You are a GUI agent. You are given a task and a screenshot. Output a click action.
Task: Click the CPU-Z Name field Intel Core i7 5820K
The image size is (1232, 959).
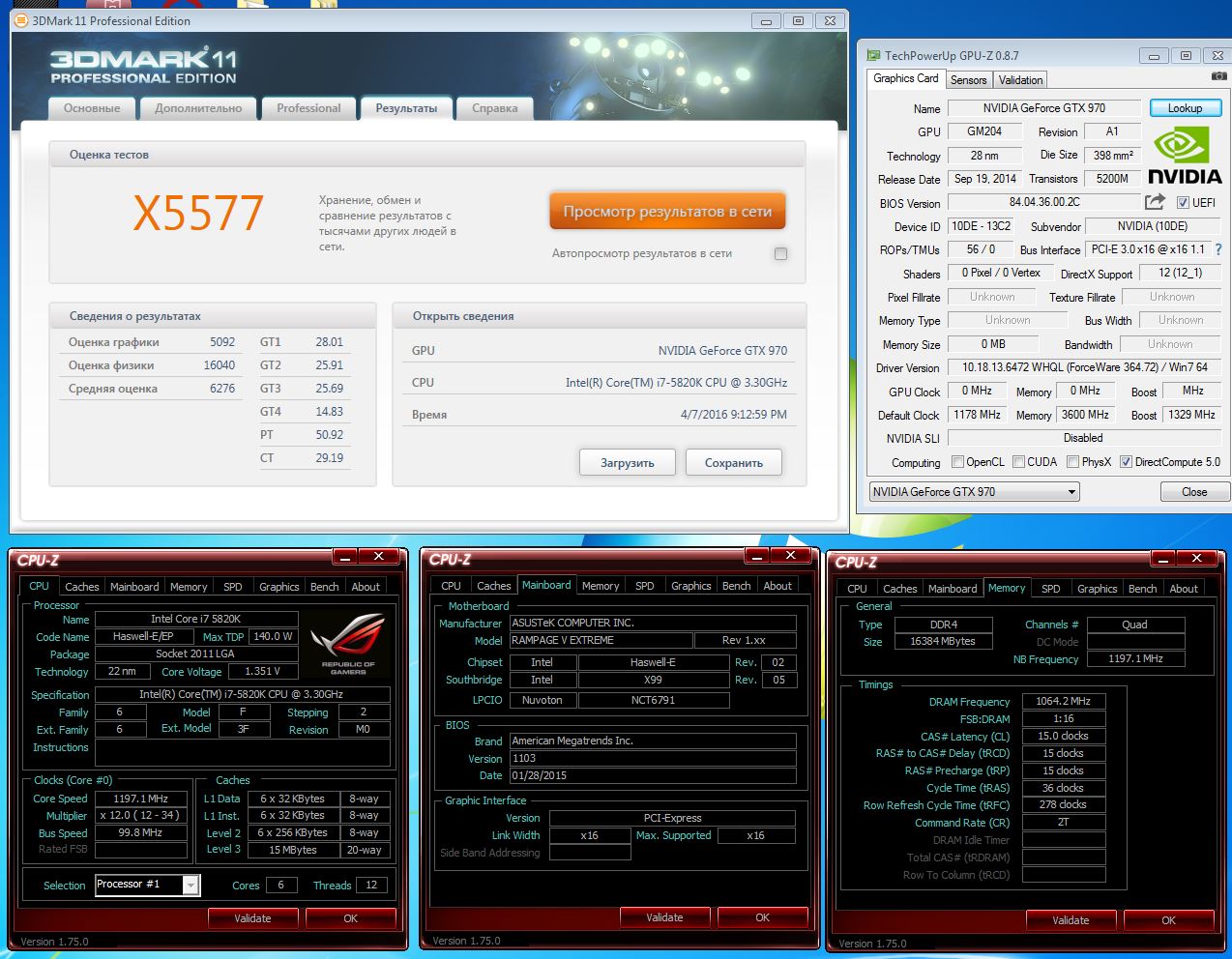click(x=195, y=619)
